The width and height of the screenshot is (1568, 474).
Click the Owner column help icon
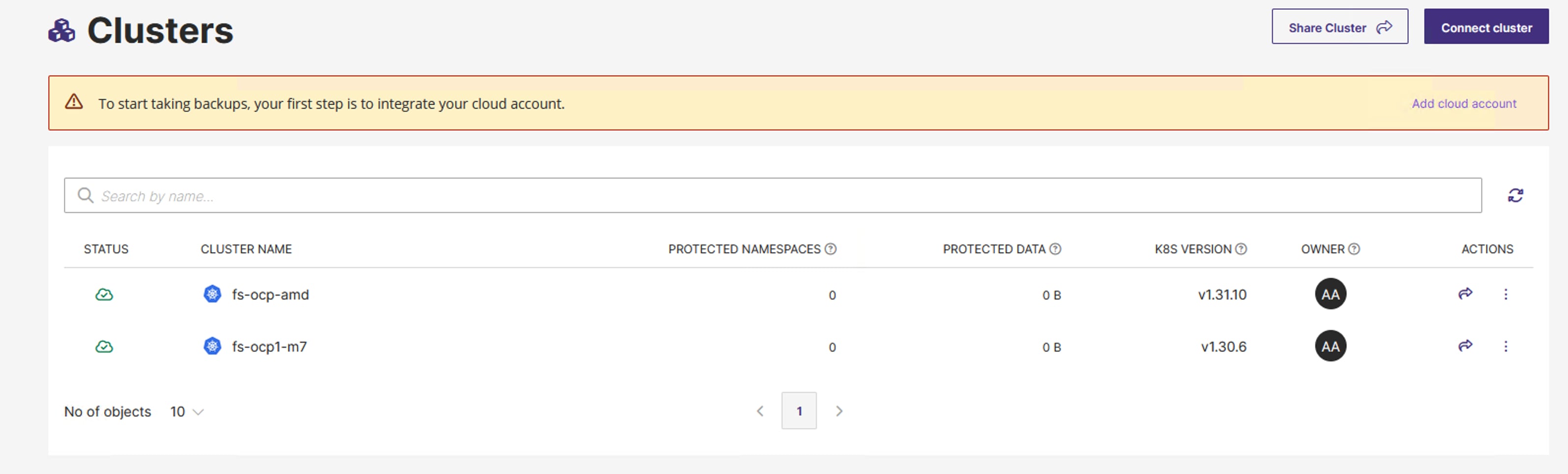[x=1354, y=249]
